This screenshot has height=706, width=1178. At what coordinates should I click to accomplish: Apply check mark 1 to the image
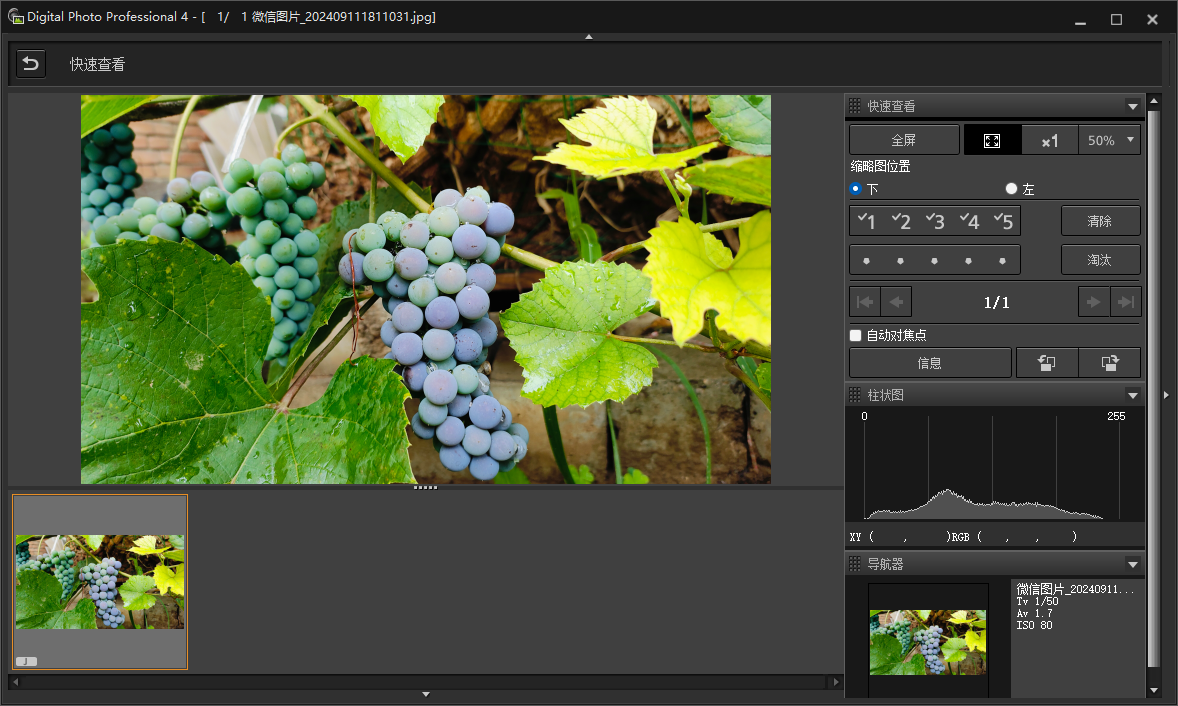pos(867,221)
